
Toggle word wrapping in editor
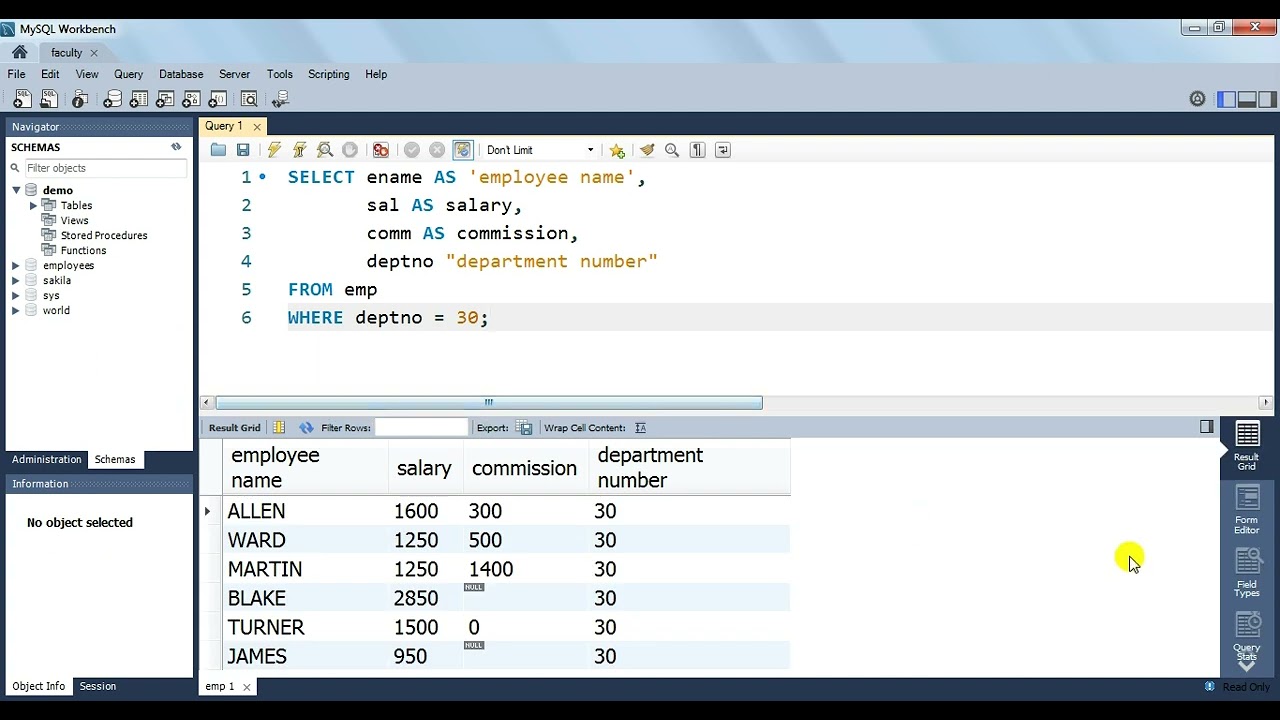[x=723, y=150]
